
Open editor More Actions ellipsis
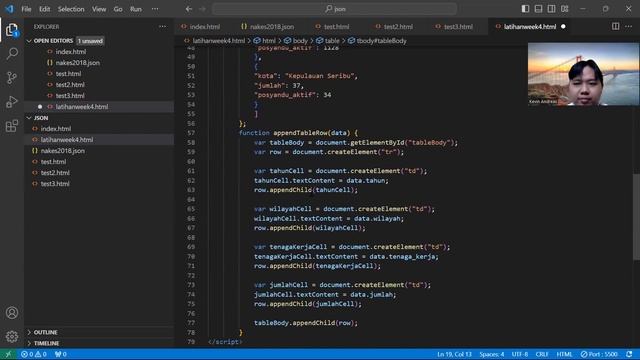(x=629, y=26)
